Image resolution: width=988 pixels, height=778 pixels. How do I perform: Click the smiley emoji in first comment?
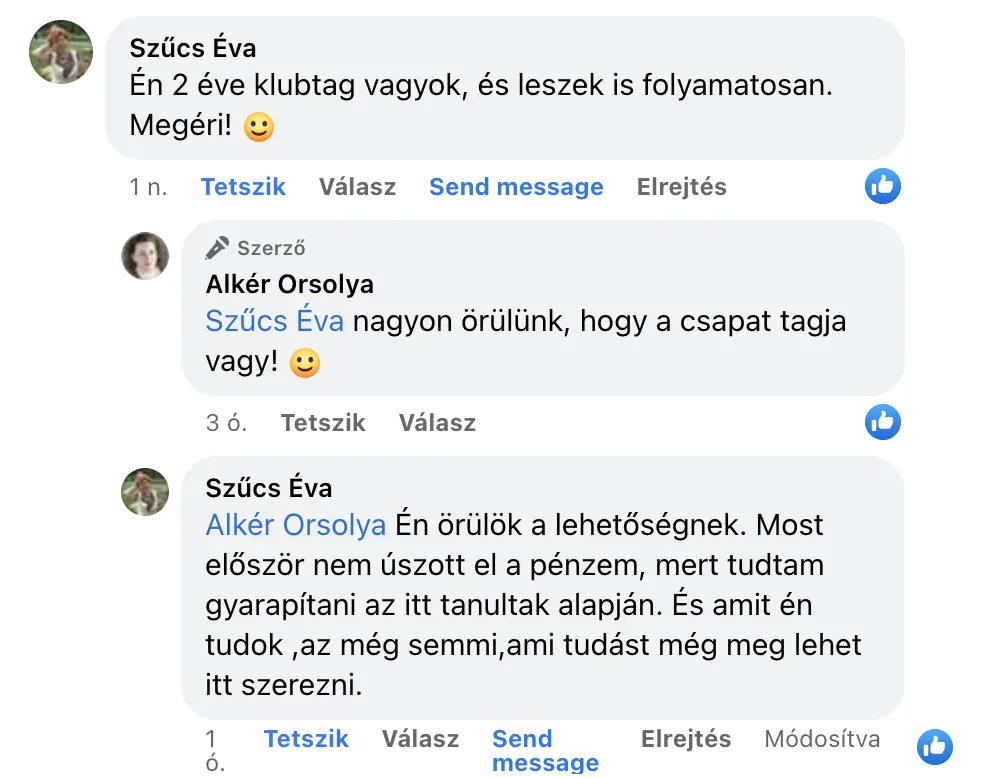(259, 128)
